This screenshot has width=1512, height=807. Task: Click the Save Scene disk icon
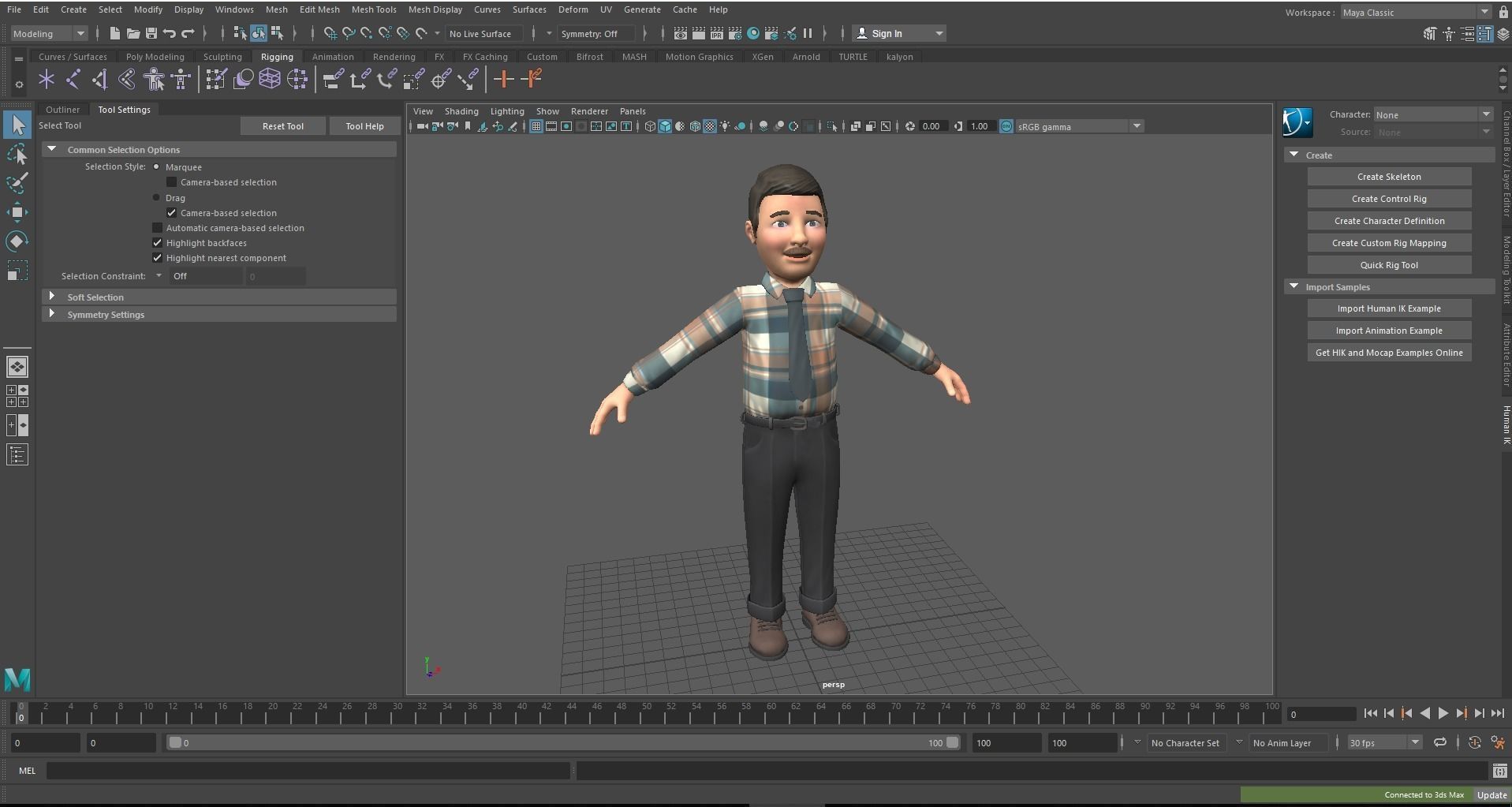pos(151,33)
